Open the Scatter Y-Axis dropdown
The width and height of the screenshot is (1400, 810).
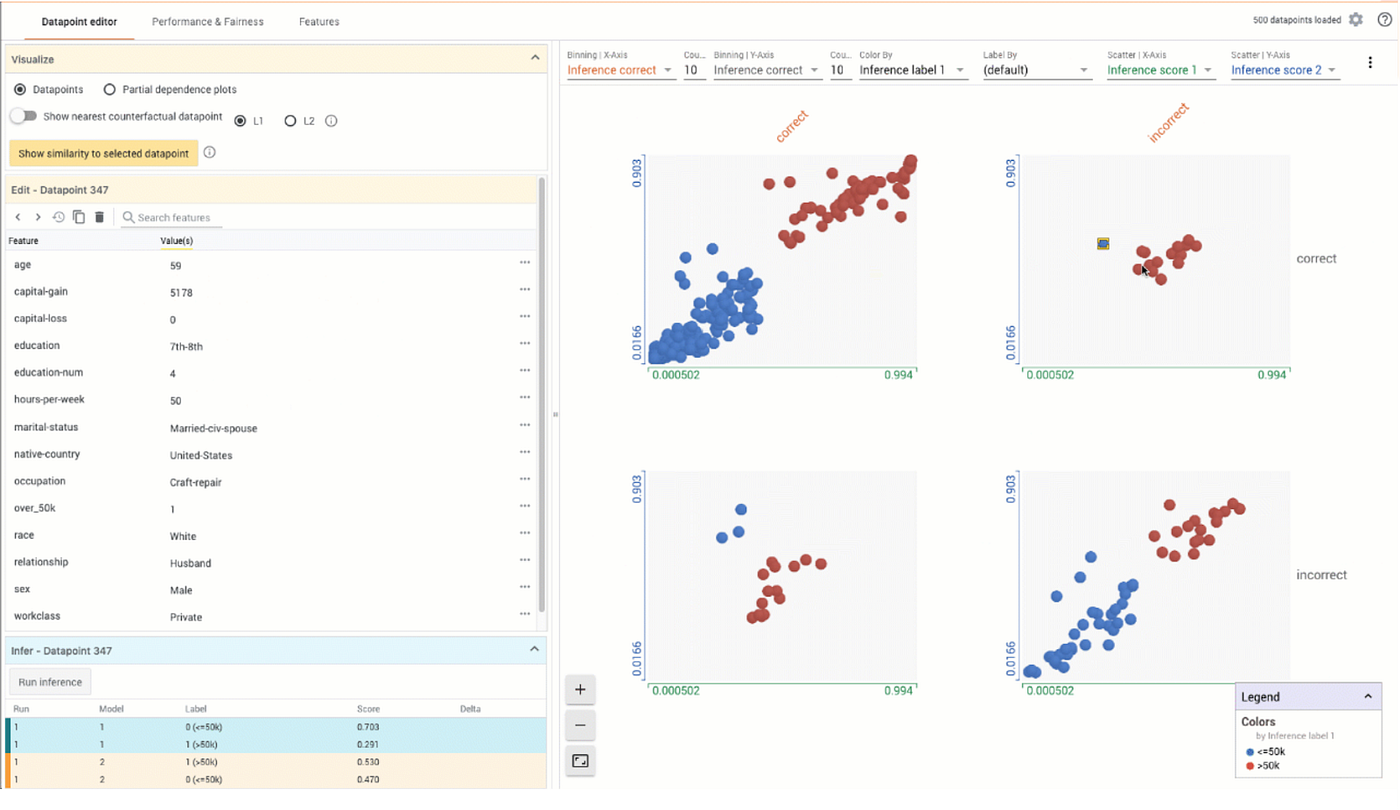(1285, 70)
